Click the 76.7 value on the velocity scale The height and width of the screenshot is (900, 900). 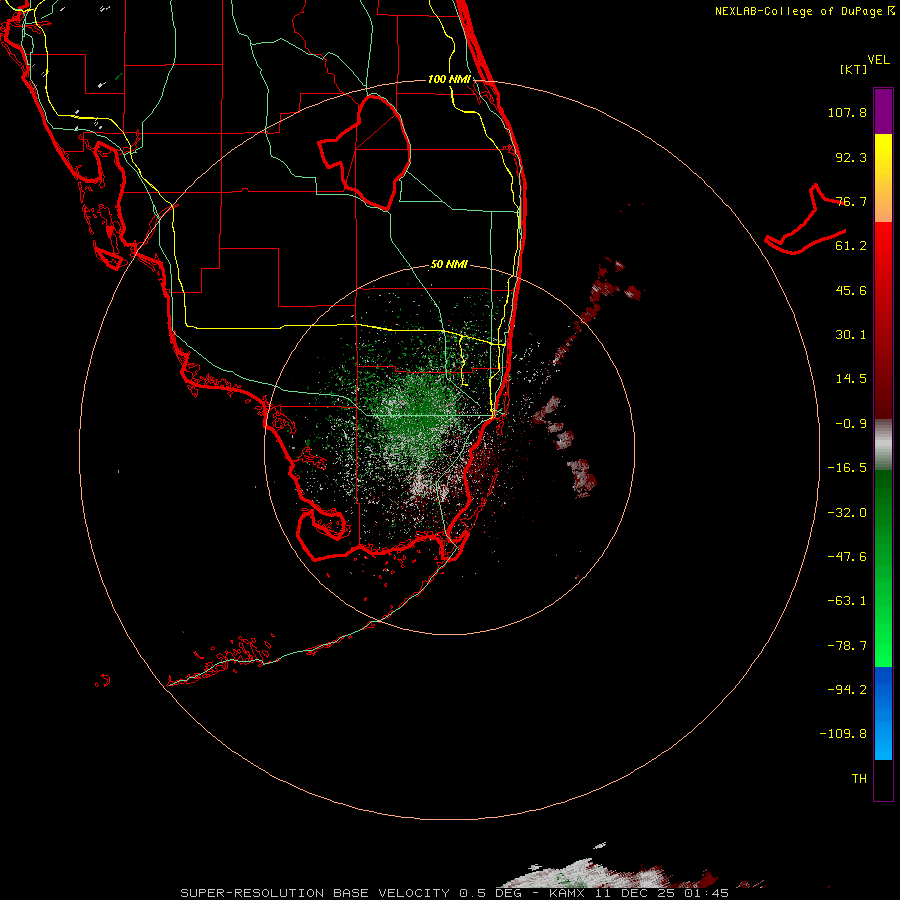click(x=851, y=201)
